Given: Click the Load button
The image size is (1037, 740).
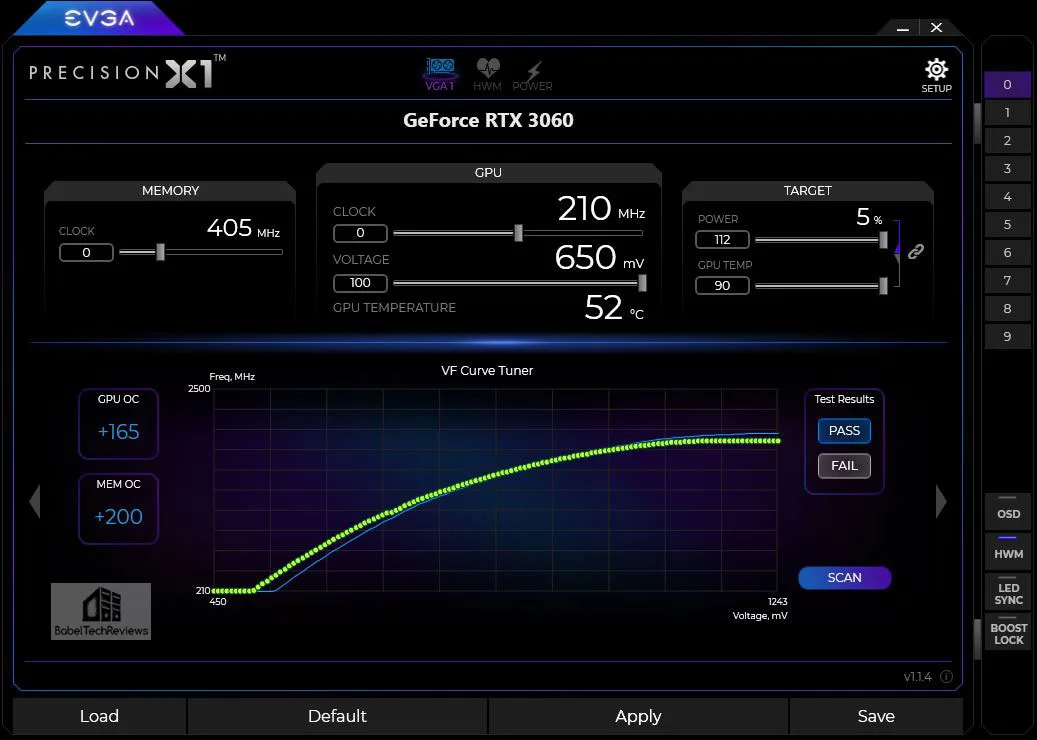Looking at the screenshot, I should (99, 716).
